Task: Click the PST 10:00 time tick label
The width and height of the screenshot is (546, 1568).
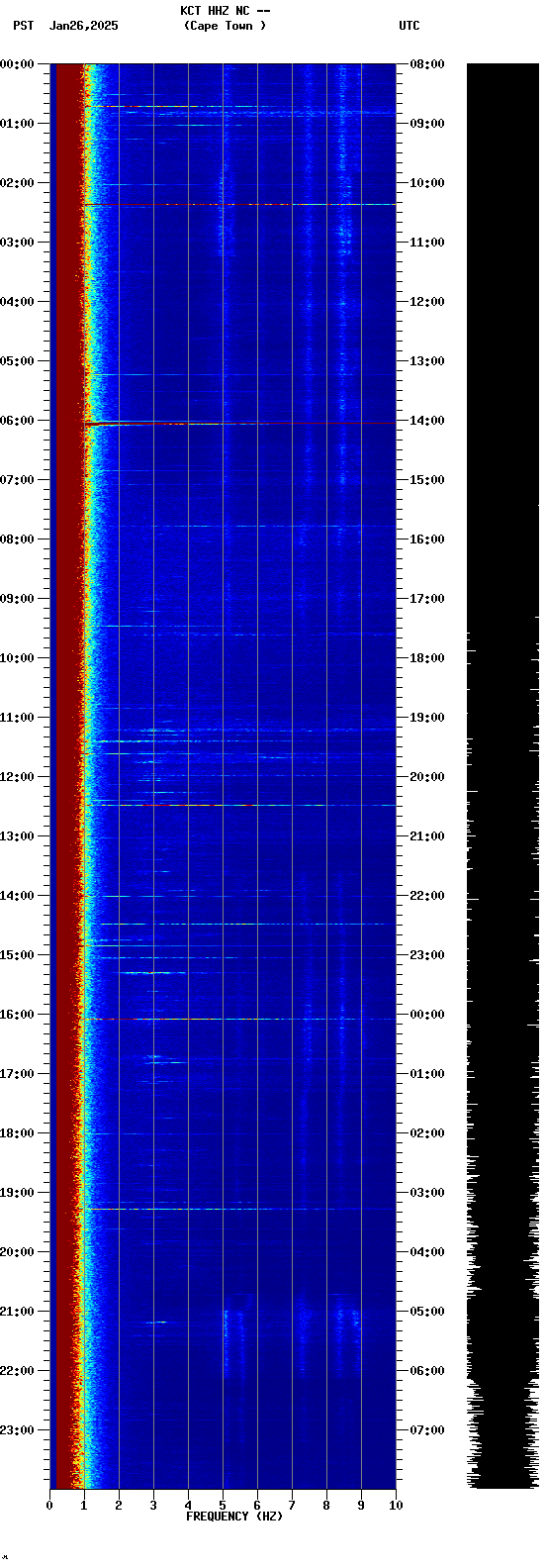Action: 17,658
